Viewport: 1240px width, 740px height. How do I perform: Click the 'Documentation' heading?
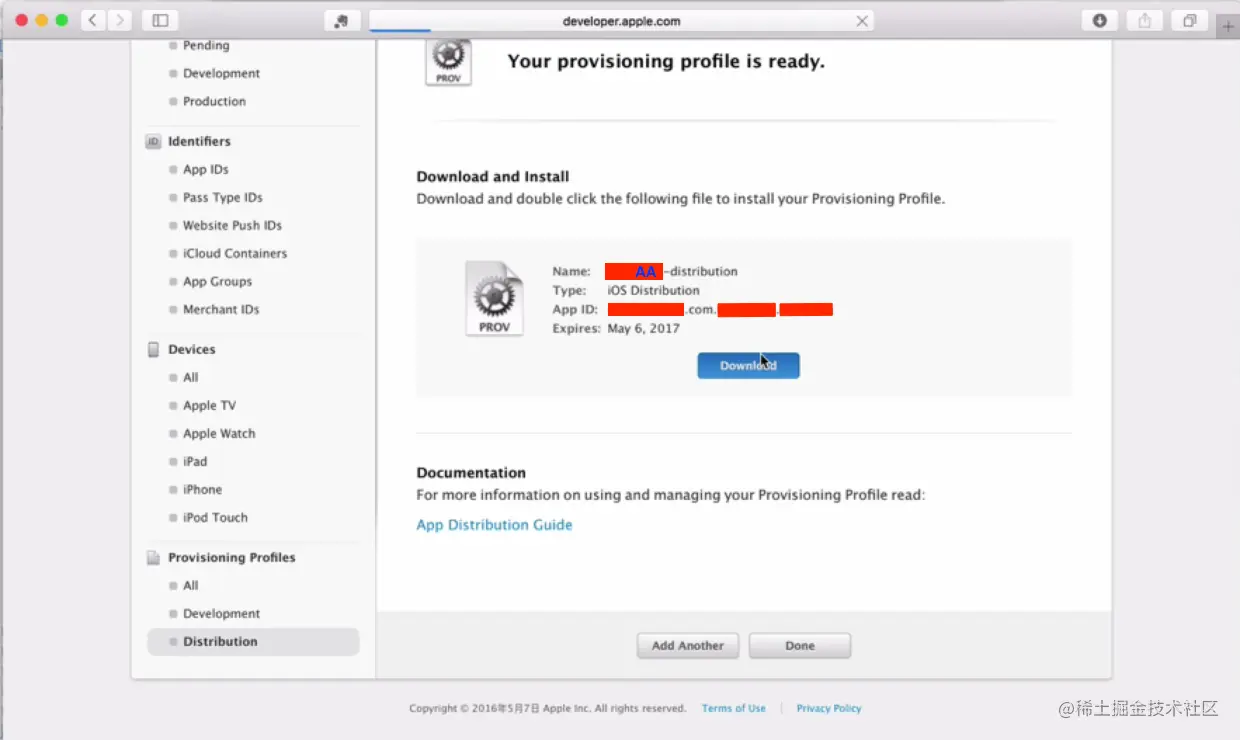(x=471, y=473)
